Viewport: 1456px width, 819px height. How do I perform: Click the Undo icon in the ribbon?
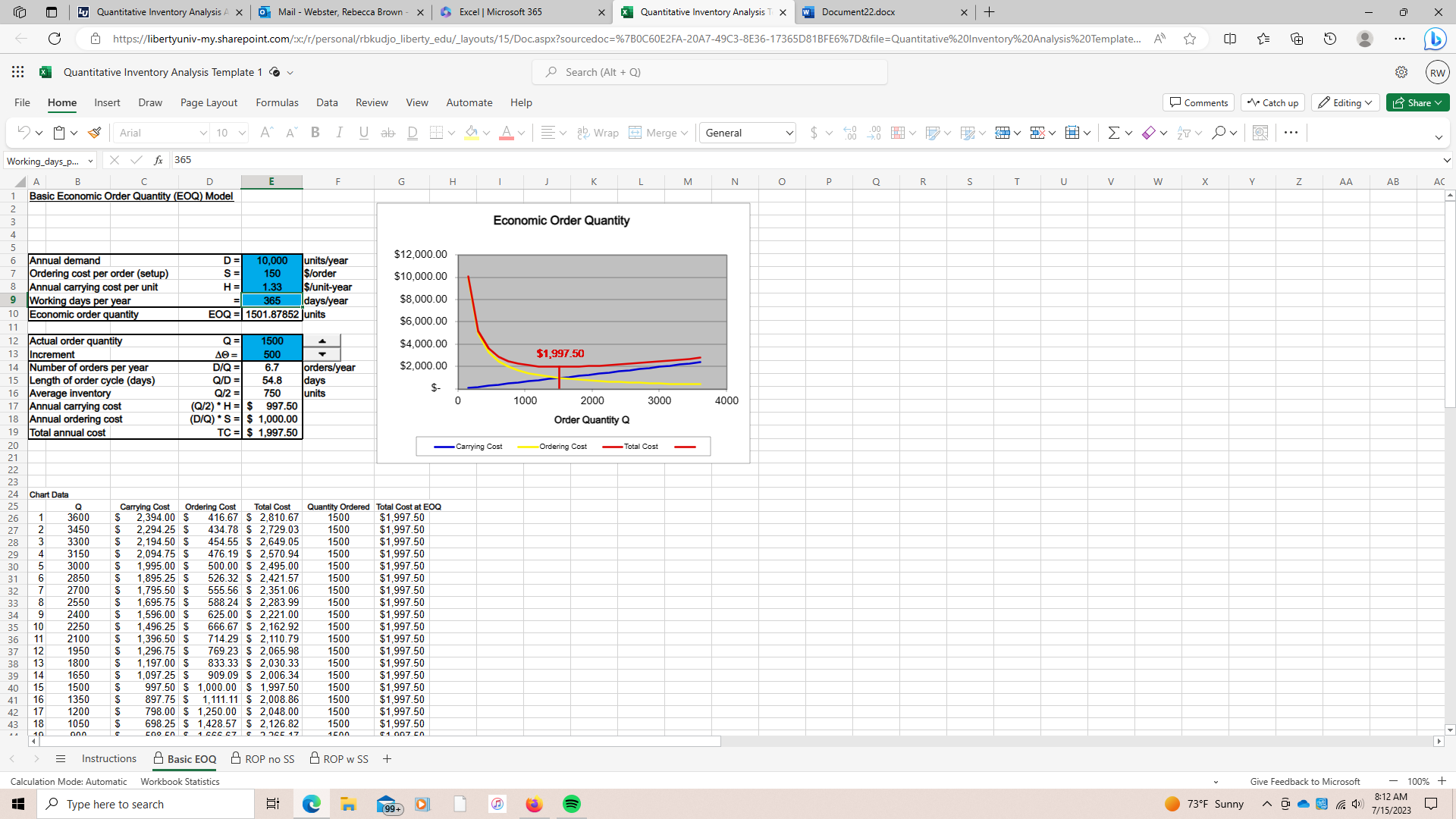24,133
